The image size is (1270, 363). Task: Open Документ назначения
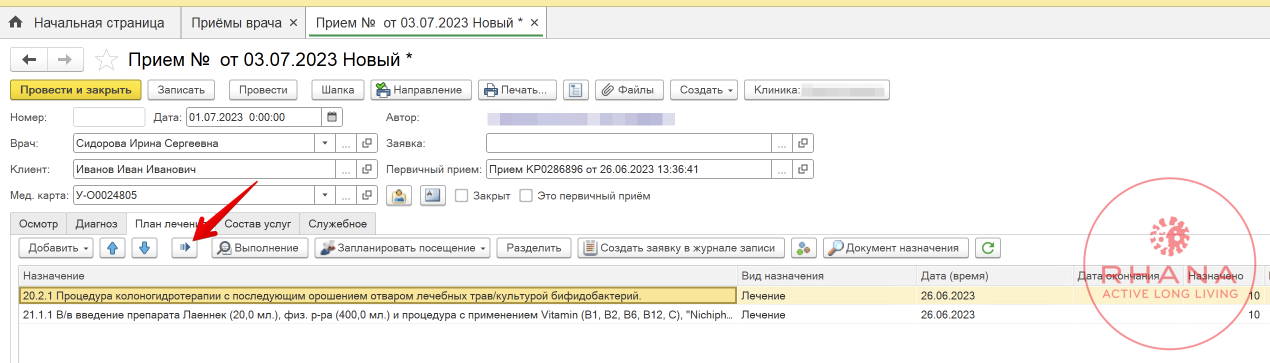click(x=895, y=247)
